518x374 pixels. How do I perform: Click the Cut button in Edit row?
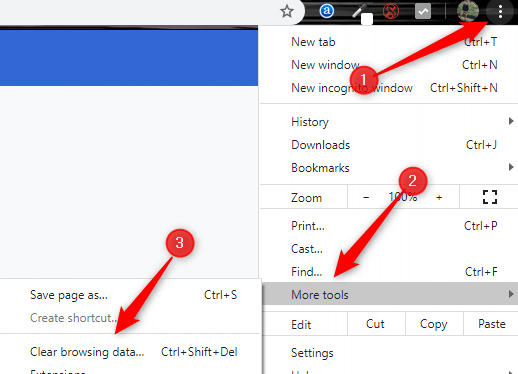coord(376,324)
